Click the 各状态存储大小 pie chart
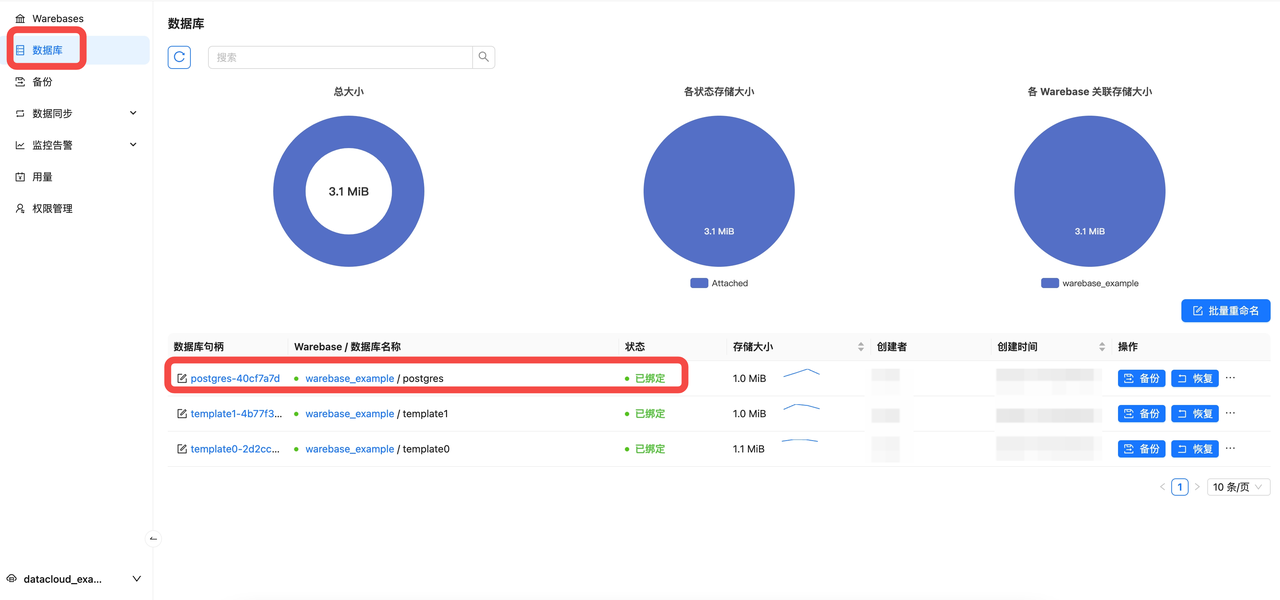Image resolution: width=1280 pixels, height=600 pixels. [719, 191]
